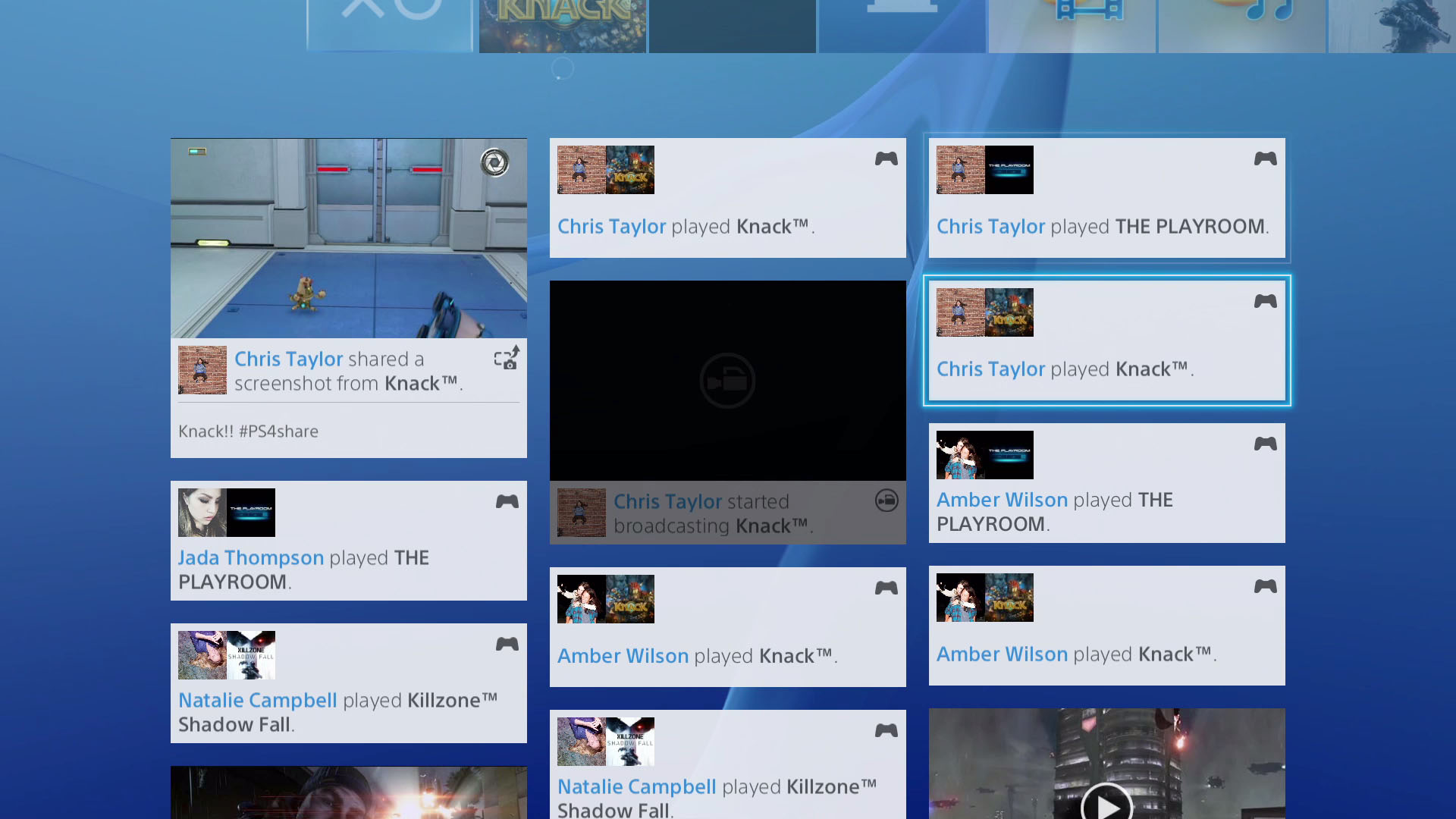Open Amber Wilson's avatar on right-column Knack card

coord(961,598)
